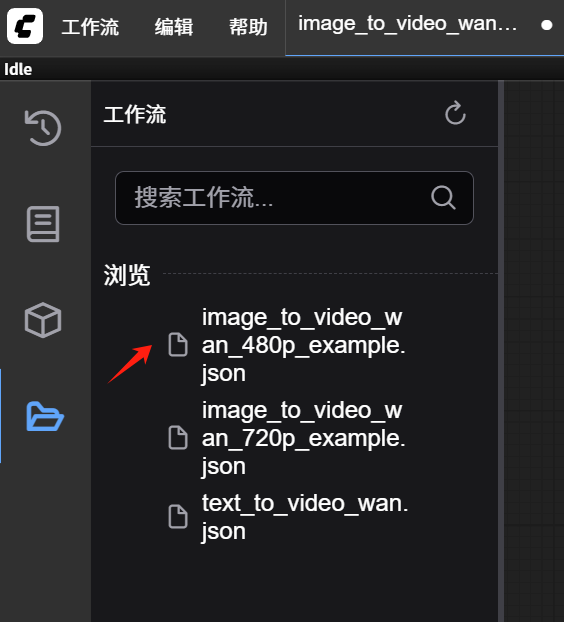
Task: Click the search magnifier icon
Action: [x=443, y=198]
